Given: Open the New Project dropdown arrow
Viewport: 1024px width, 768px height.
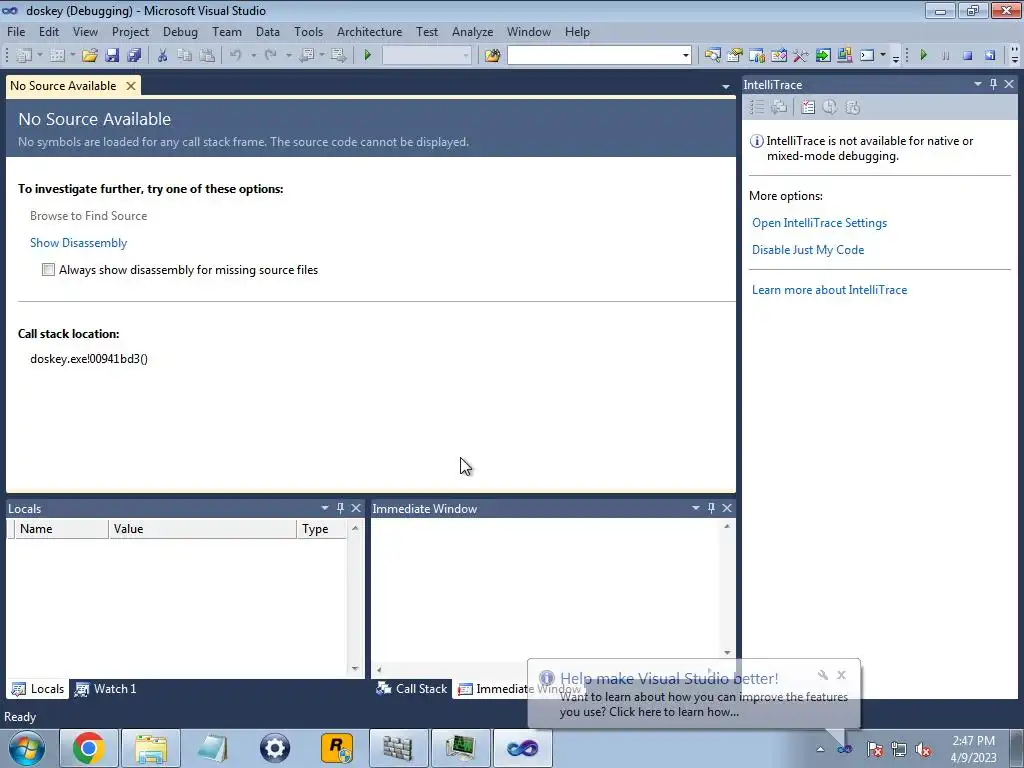Looking at the screenshot, I should (40, 56).
